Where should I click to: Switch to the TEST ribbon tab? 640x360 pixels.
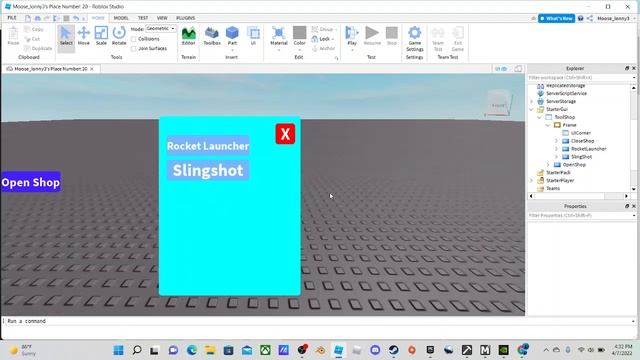[x=143, y=18]
